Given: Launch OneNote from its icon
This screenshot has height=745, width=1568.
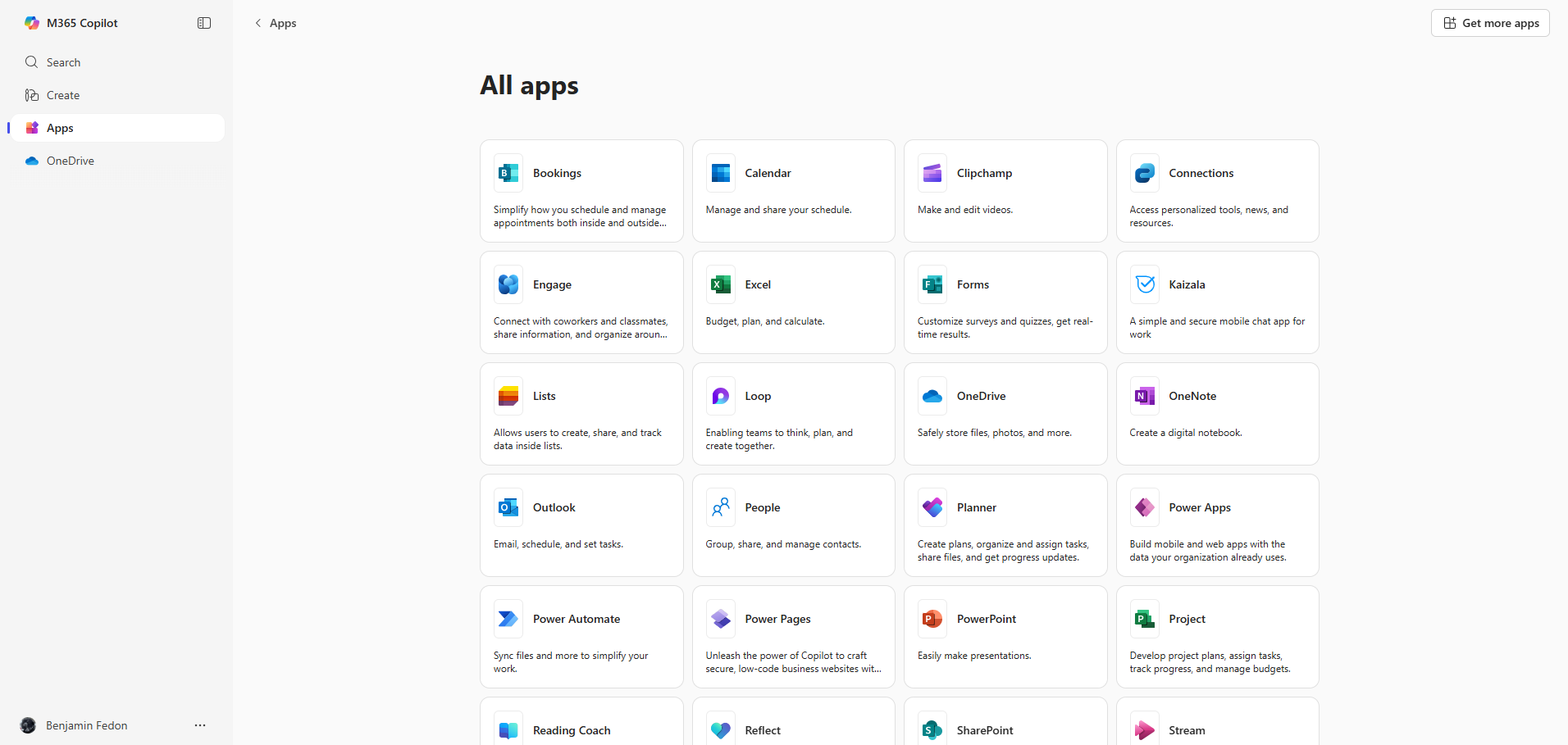Looking at the screenshot, I should click(1145, 396).
